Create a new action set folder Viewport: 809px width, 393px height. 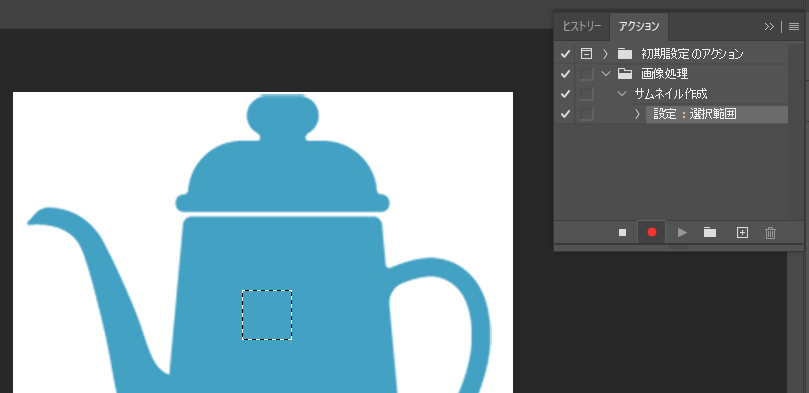pos(710,233)
